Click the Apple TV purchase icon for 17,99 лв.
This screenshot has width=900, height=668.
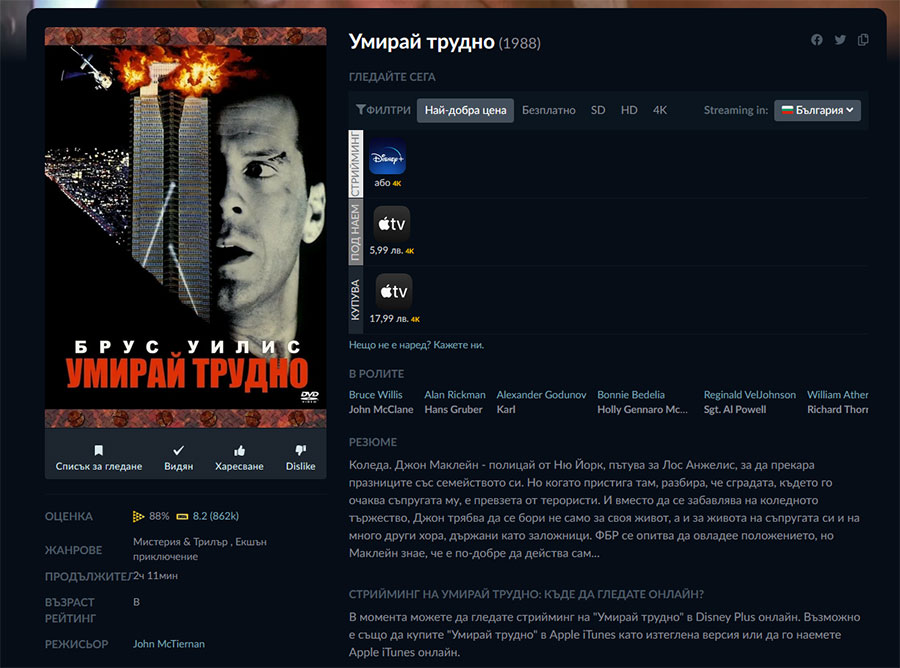click(393, 292)
